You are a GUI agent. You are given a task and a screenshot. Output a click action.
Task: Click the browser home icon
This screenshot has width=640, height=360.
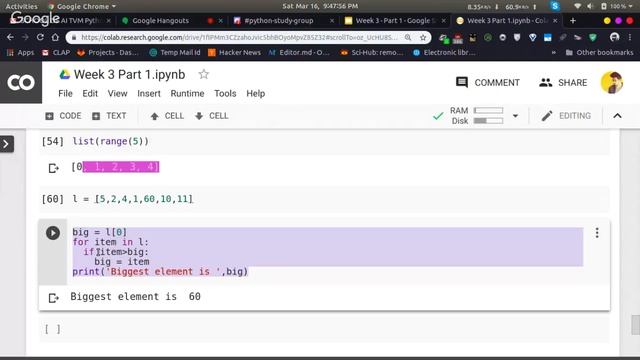point(55,37)
